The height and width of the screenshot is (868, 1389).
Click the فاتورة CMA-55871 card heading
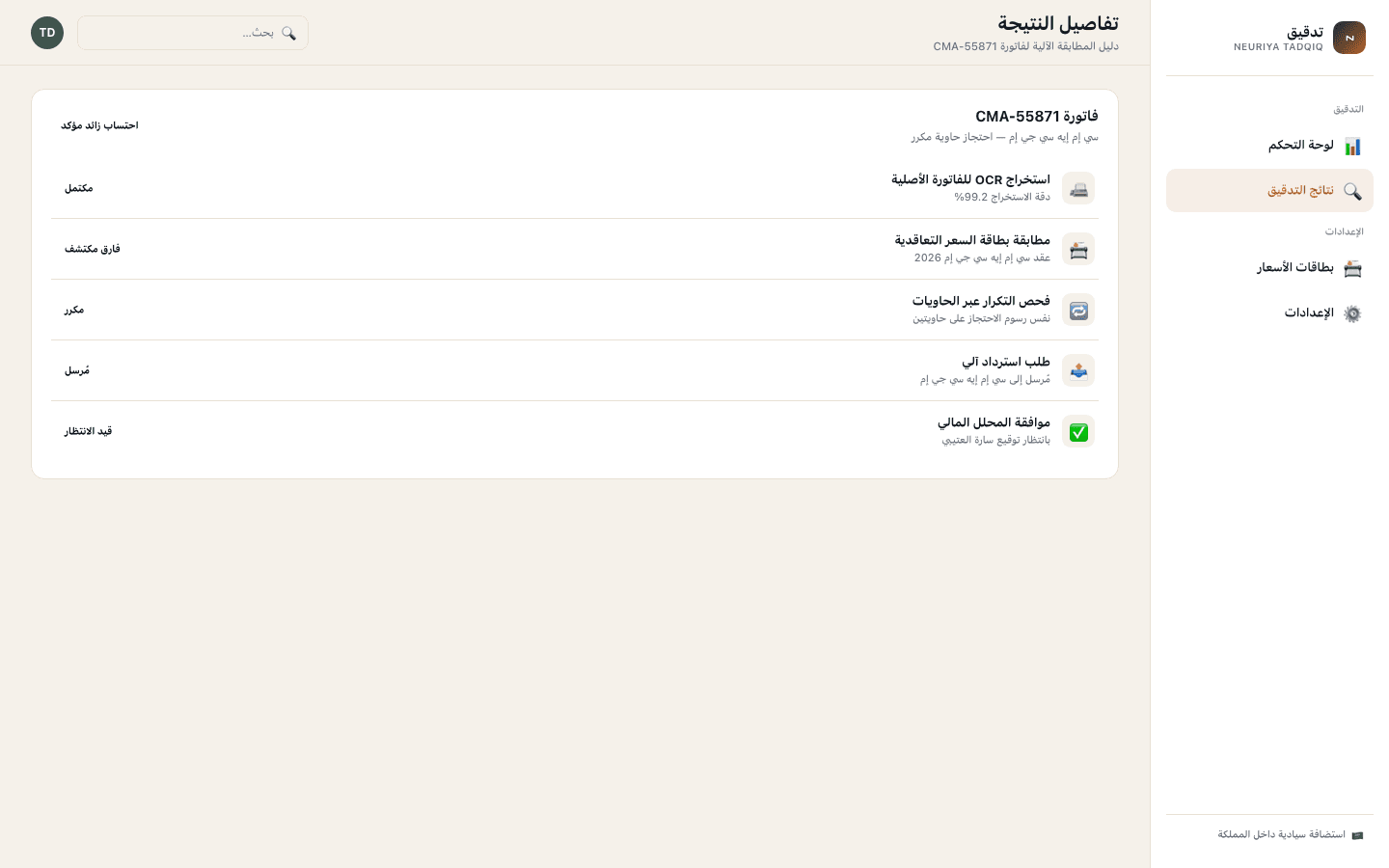(x=1037, y=117)
